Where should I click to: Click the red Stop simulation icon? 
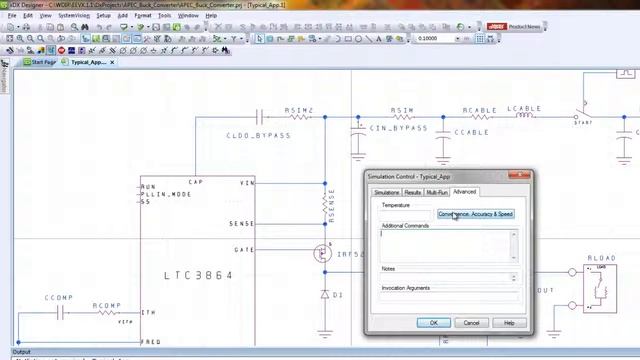point(61,50)
